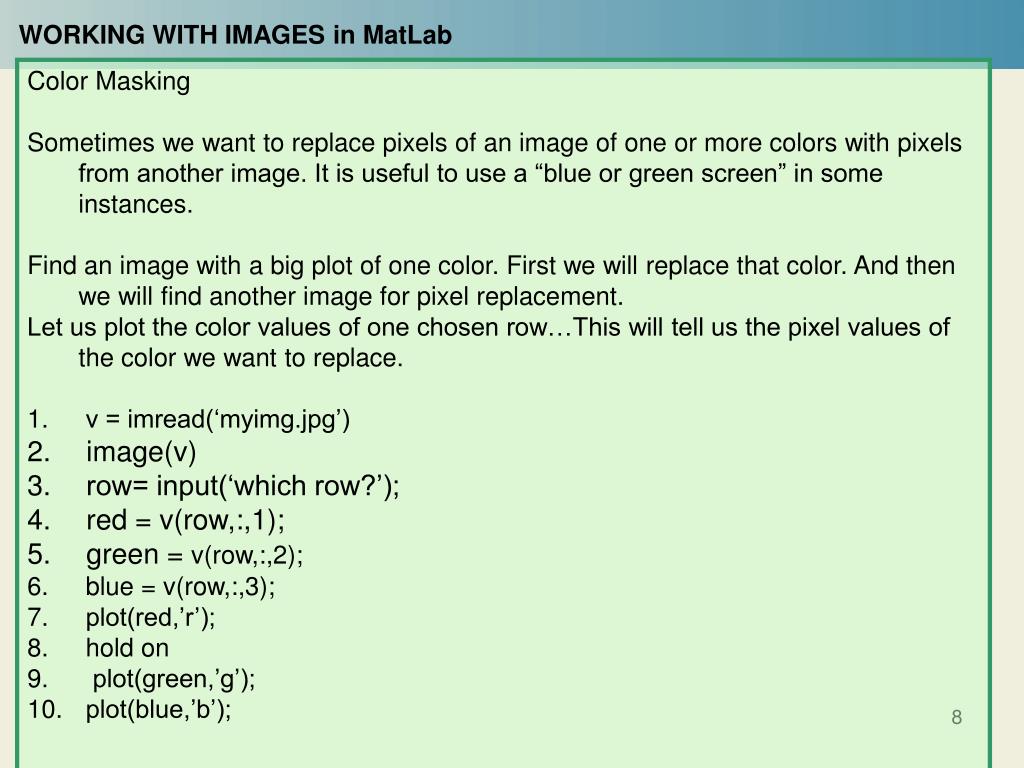Click the hold on command line
This screenshot has width=1024, height=768.
(x=127, y=648)
